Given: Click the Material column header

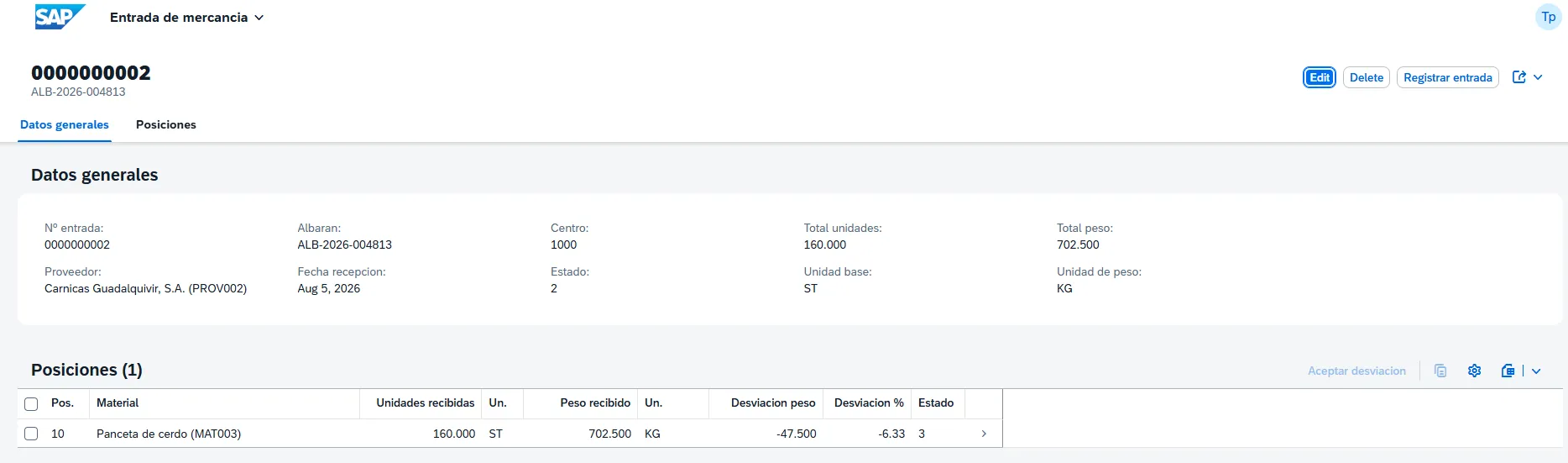Looking at the screenshot, I should click(118, 403).
